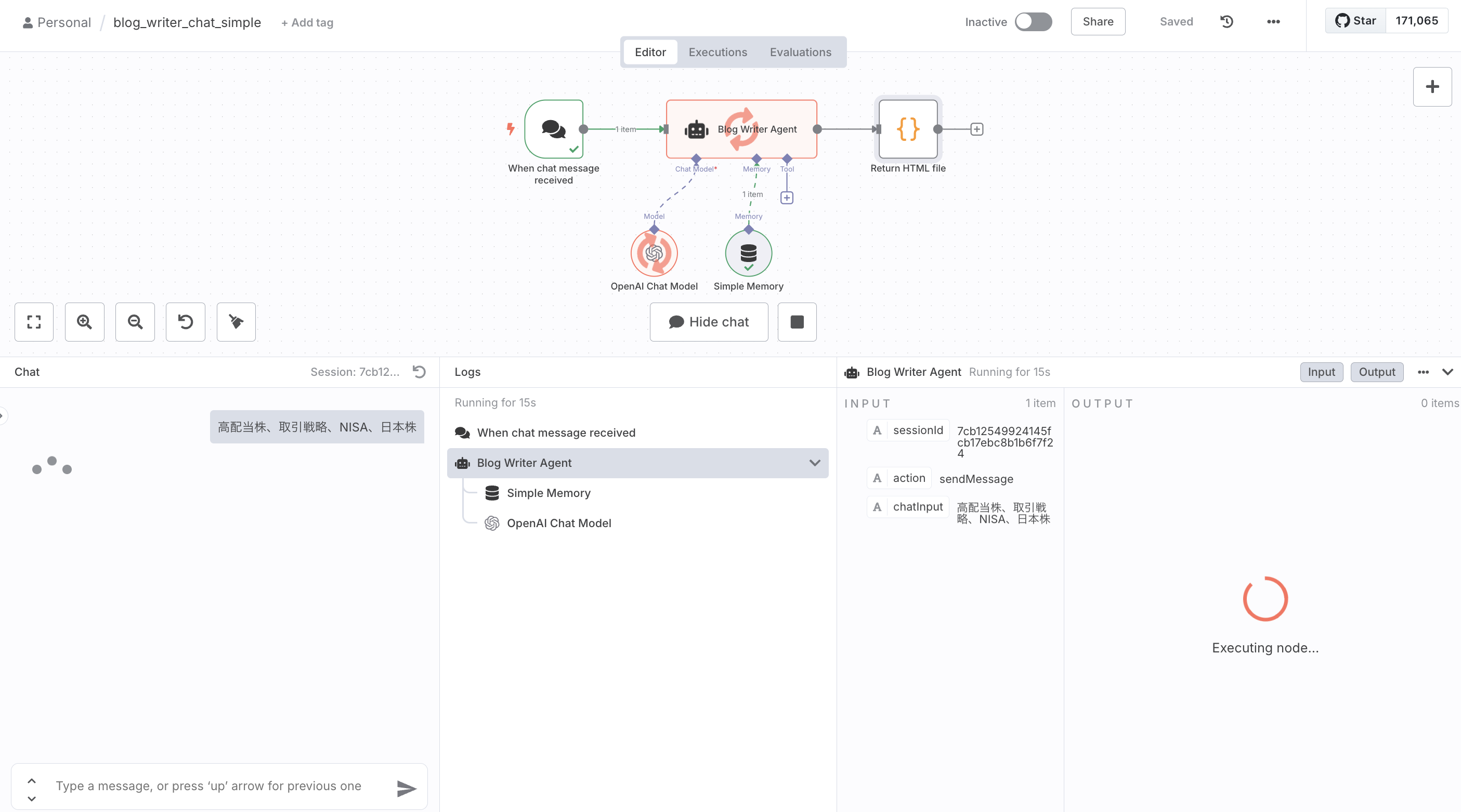Collapse the logs detail panel chevron
The image size is (1461, 812).
coord(1447,372)
